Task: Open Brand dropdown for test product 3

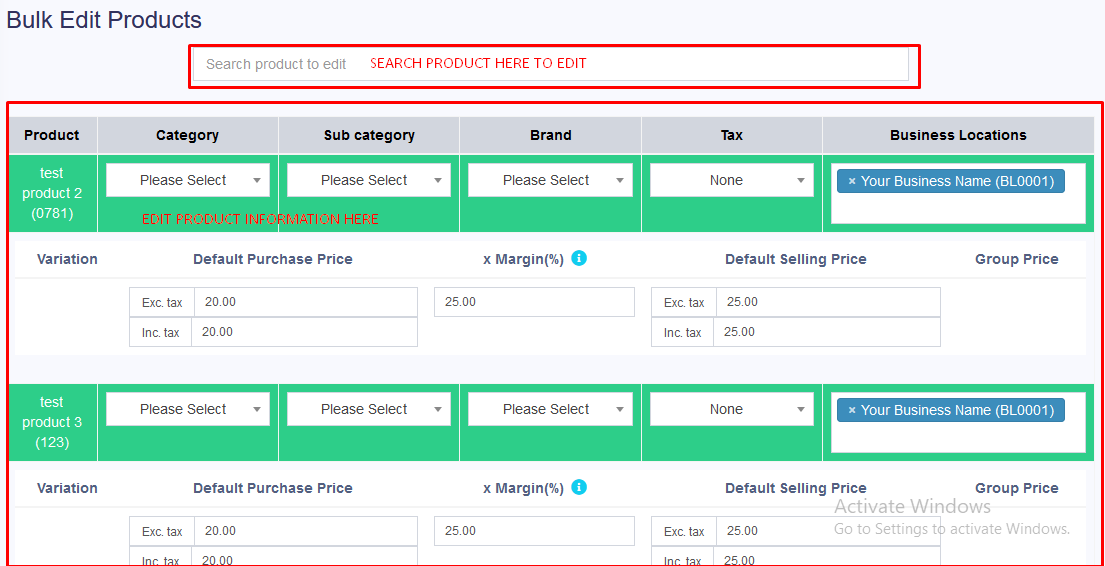Action: [550, 409]
